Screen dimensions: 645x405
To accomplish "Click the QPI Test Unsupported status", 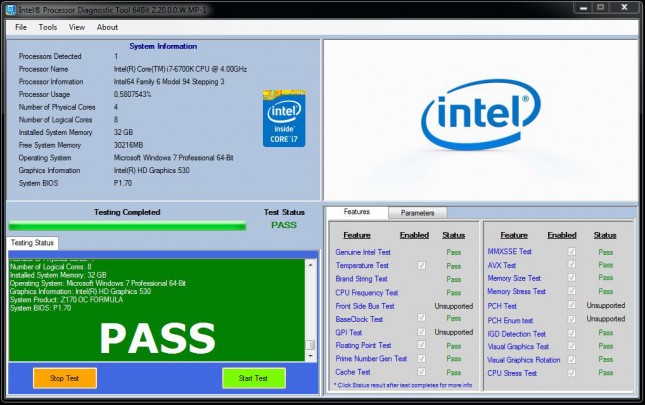I will click(x=454, y=332).
